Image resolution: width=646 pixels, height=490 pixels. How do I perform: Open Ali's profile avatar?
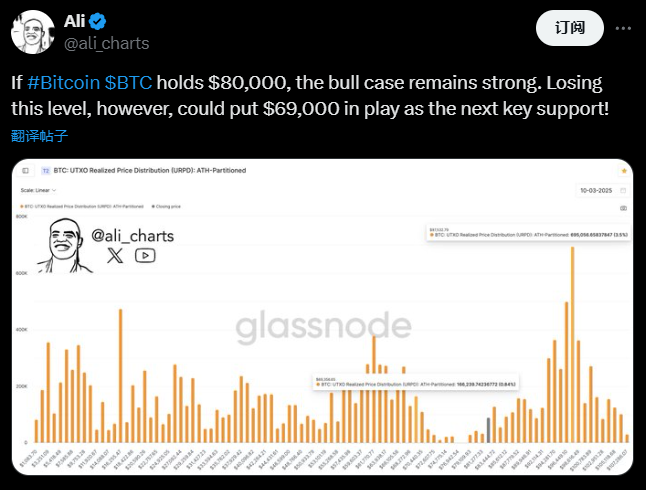coord(33,32)
